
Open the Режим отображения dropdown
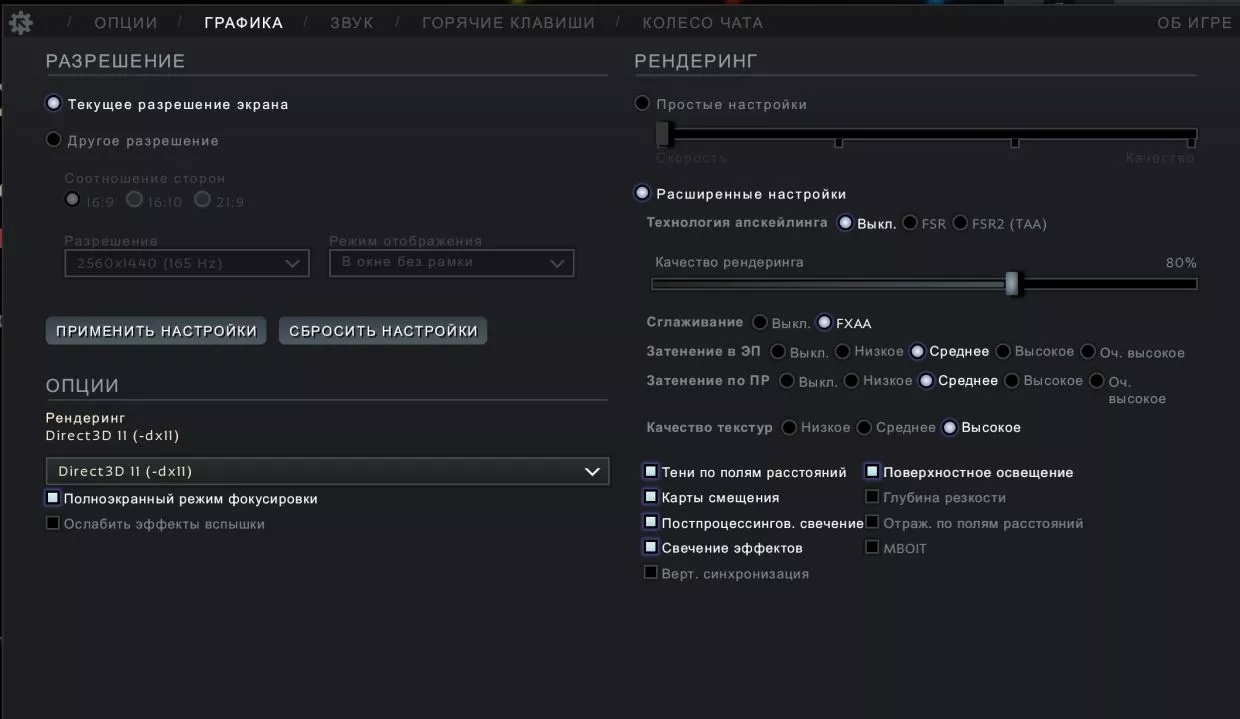pos(451,263)
